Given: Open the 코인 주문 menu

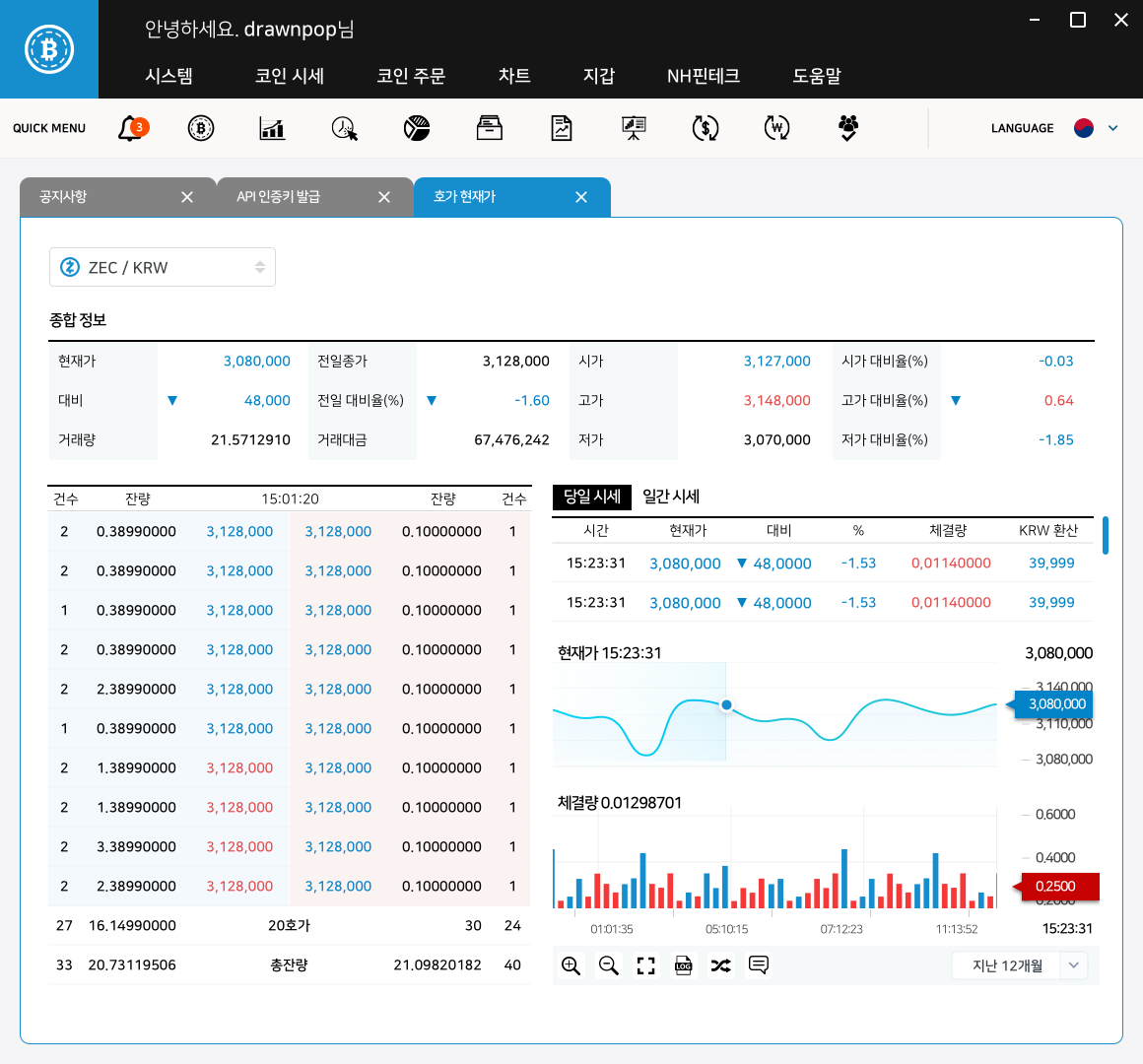Looking at the screenshot, I should point(411,76).
